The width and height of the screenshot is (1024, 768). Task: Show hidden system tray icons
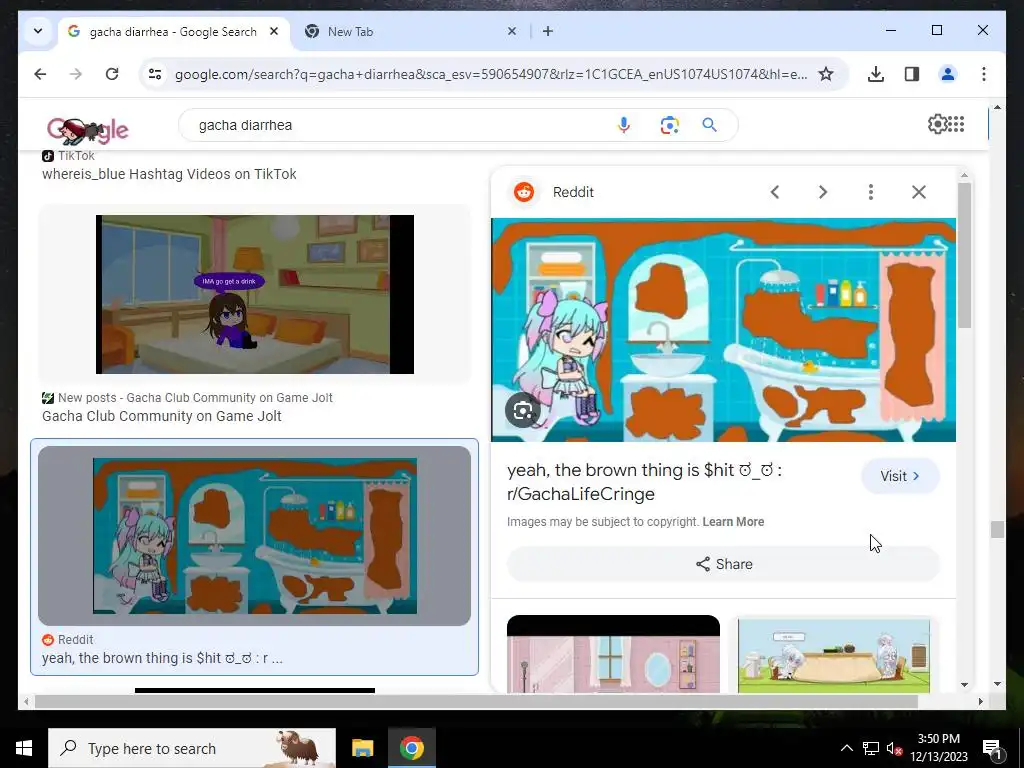846,748
